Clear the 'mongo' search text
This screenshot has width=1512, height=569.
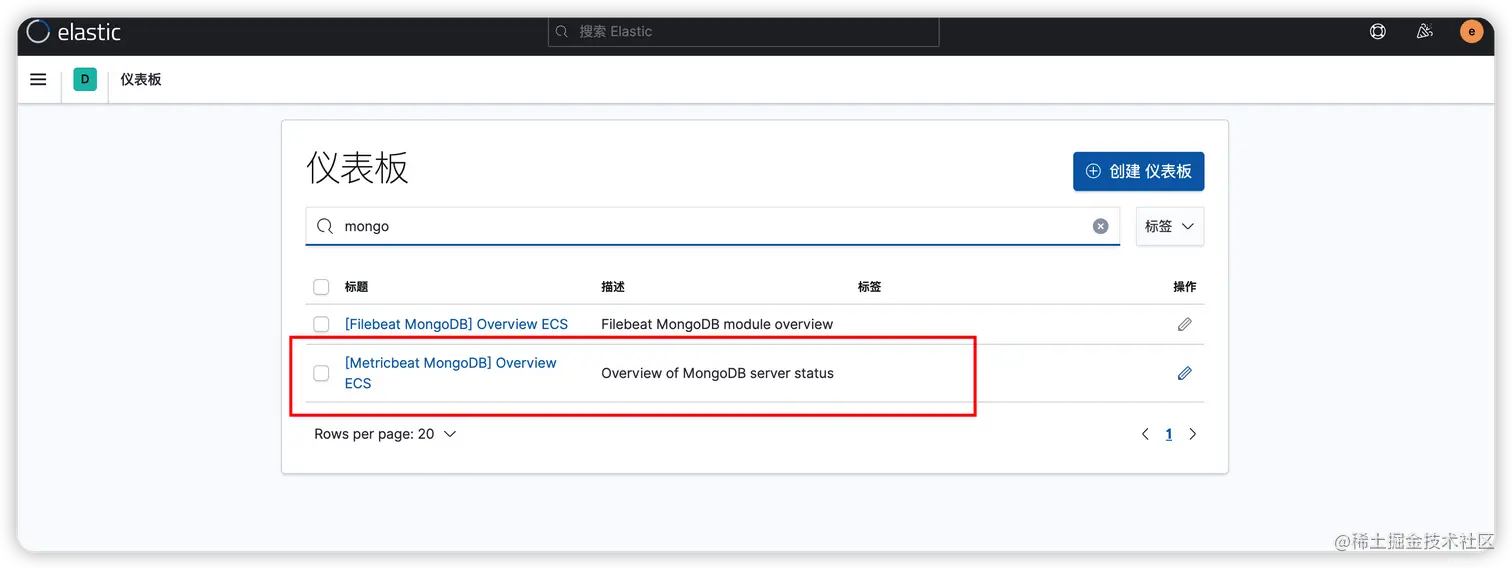pos(1100,226)
